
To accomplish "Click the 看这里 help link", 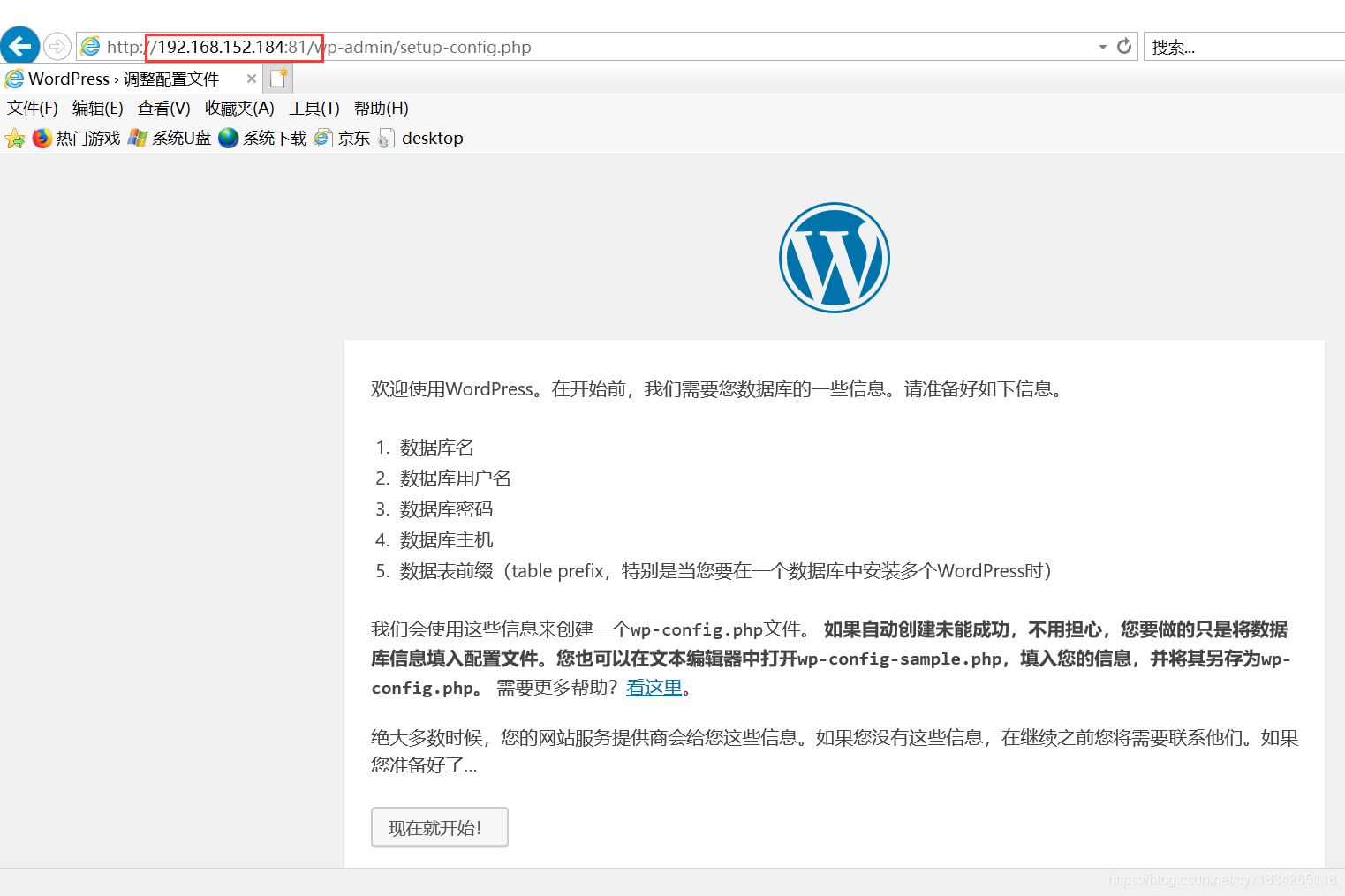I will click(x=654, y=688).
